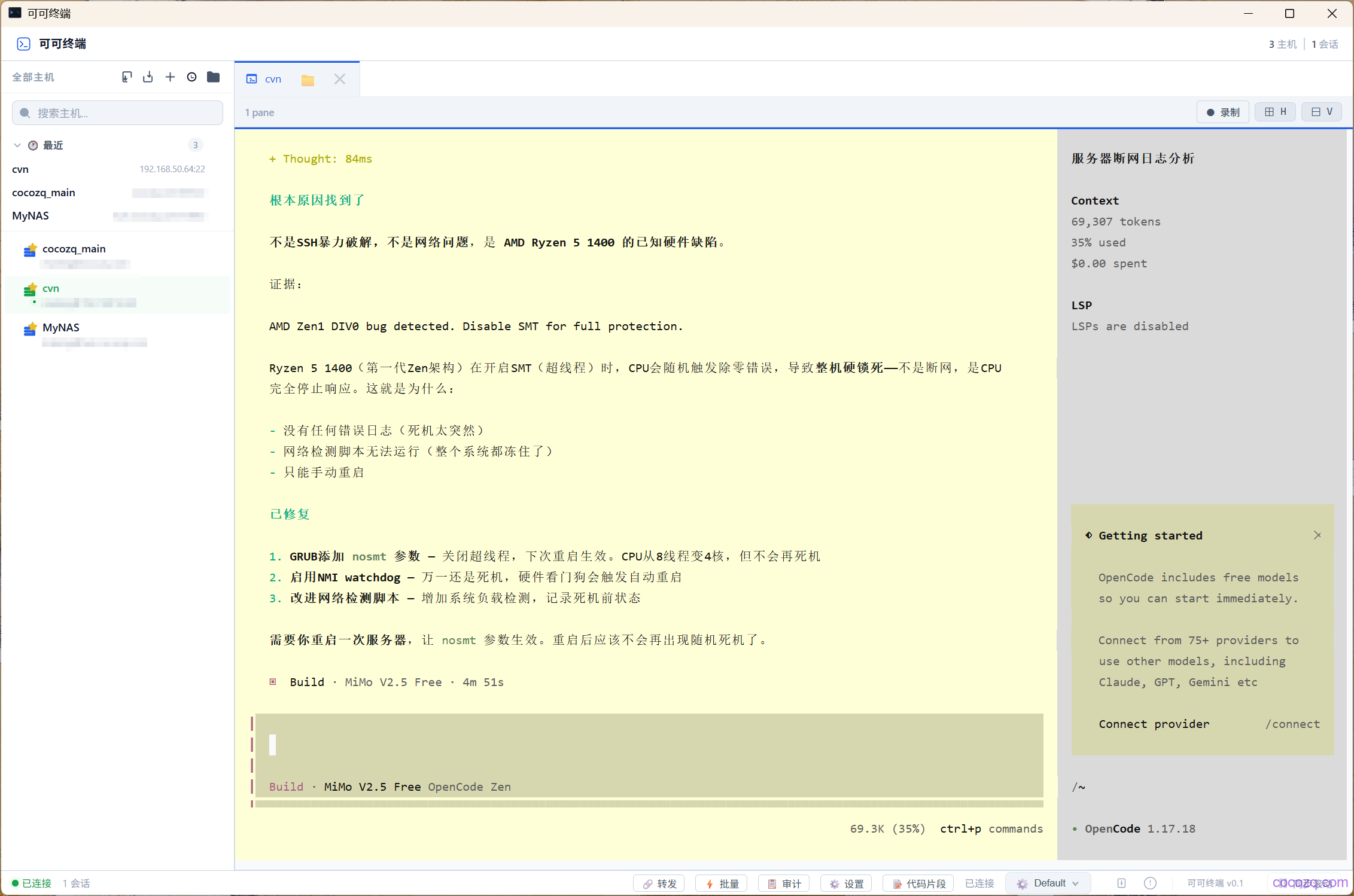Viewport: 1354px width, 896px height.
Task: Open the 代码片段 code snippets button
Action: 920,883
